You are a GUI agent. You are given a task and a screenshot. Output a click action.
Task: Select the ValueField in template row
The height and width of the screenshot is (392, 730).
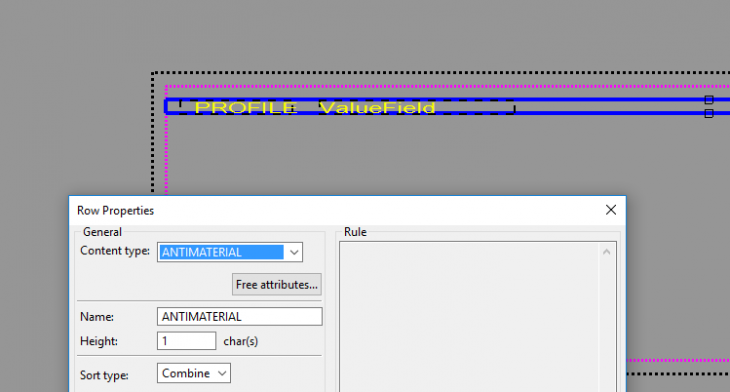tap(377, 108)
